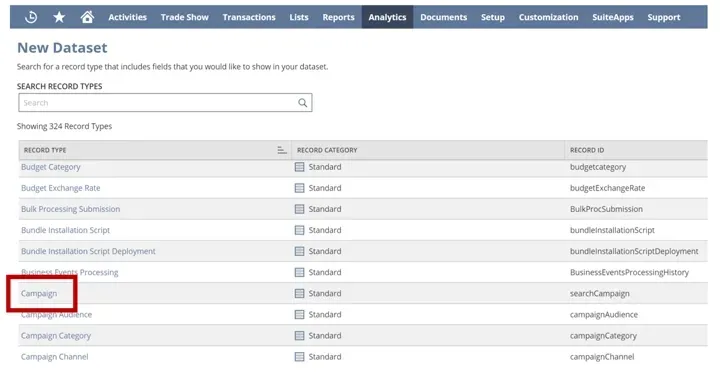This screenshot has width=720, height=375.
Task: Select the Budget Category record type
Action: [51, 167]
